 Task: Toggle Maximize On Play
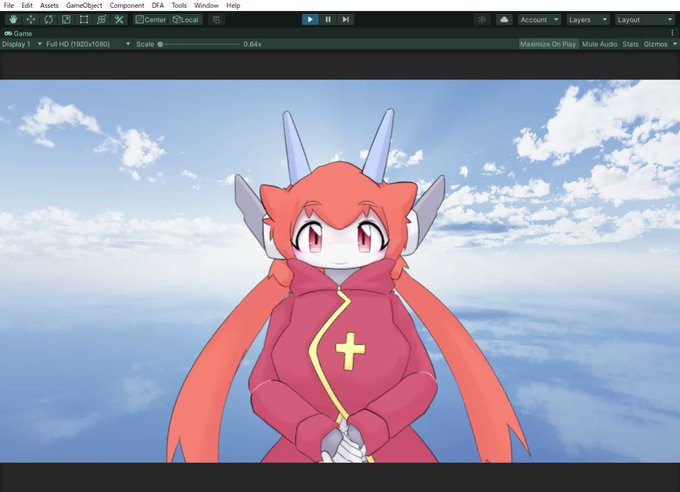(x=548, y=44)
